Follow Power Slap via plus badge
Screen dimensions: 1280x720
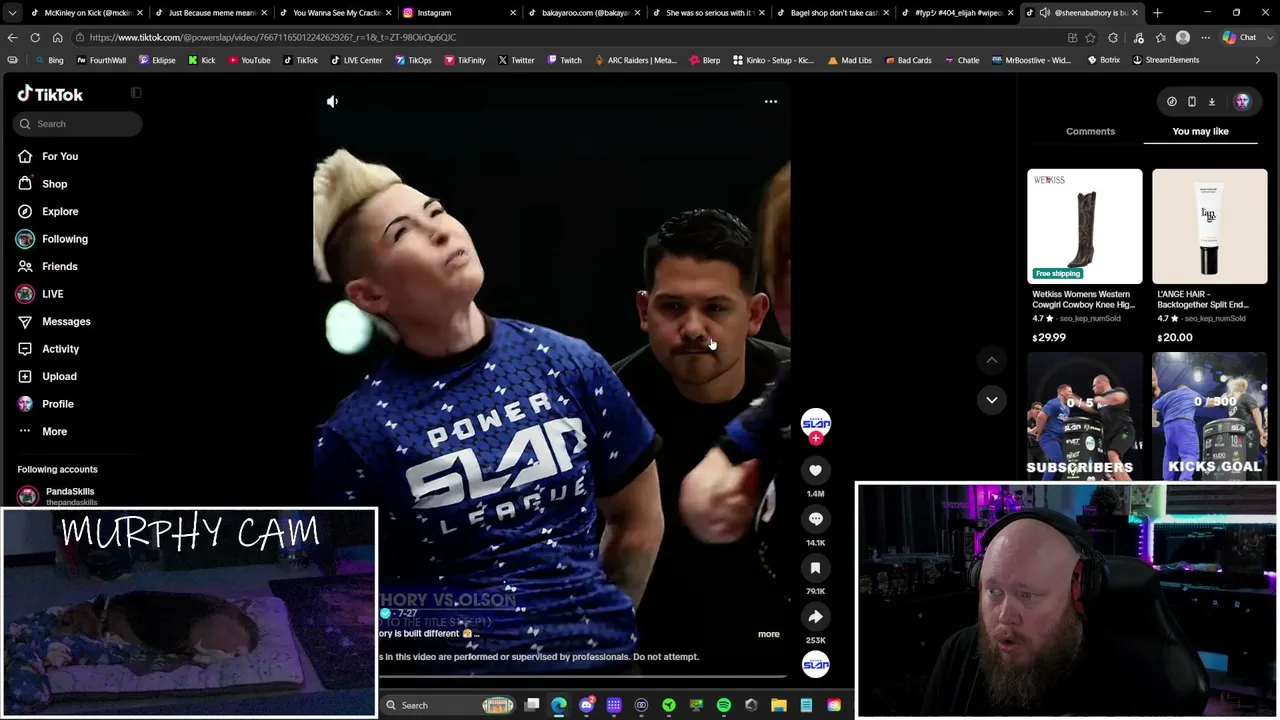(816, 438)
